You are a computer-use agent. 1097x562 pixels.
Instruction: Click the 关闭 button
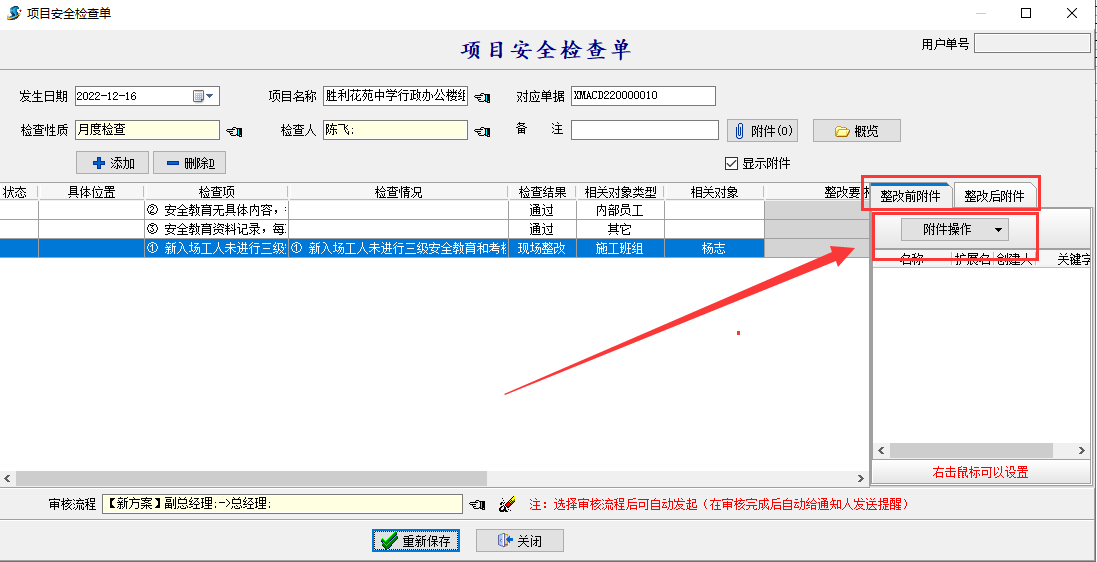[x=519, y=541]
